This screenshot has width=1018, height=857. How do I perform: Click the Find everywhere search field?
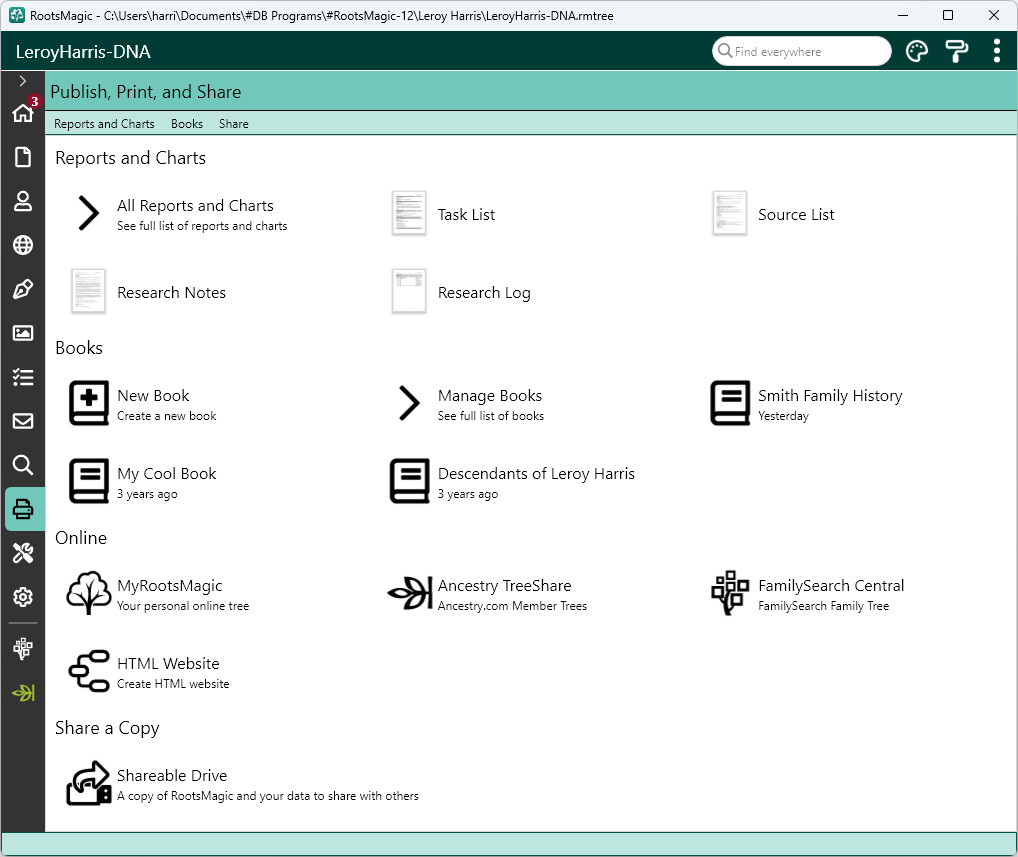click(x=802, y=51)
